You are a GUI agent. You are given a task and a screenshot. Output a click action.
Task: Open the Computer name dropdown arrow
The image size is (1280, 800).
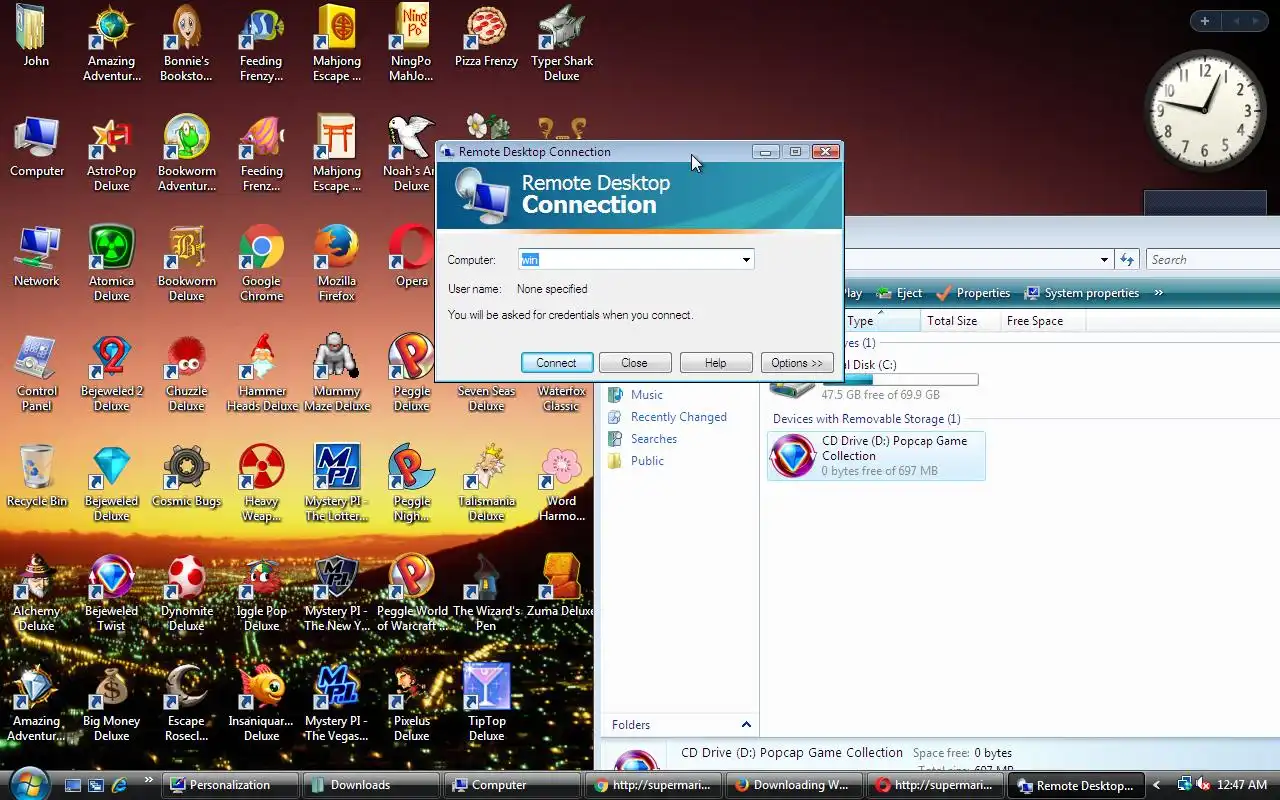[x=746, y=260]
